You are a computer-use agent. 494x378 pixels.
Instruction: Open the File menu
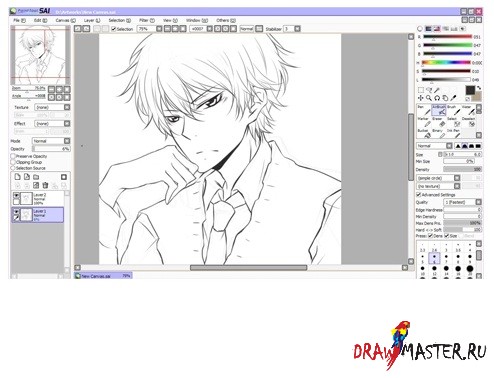click(x=19, y=20)
